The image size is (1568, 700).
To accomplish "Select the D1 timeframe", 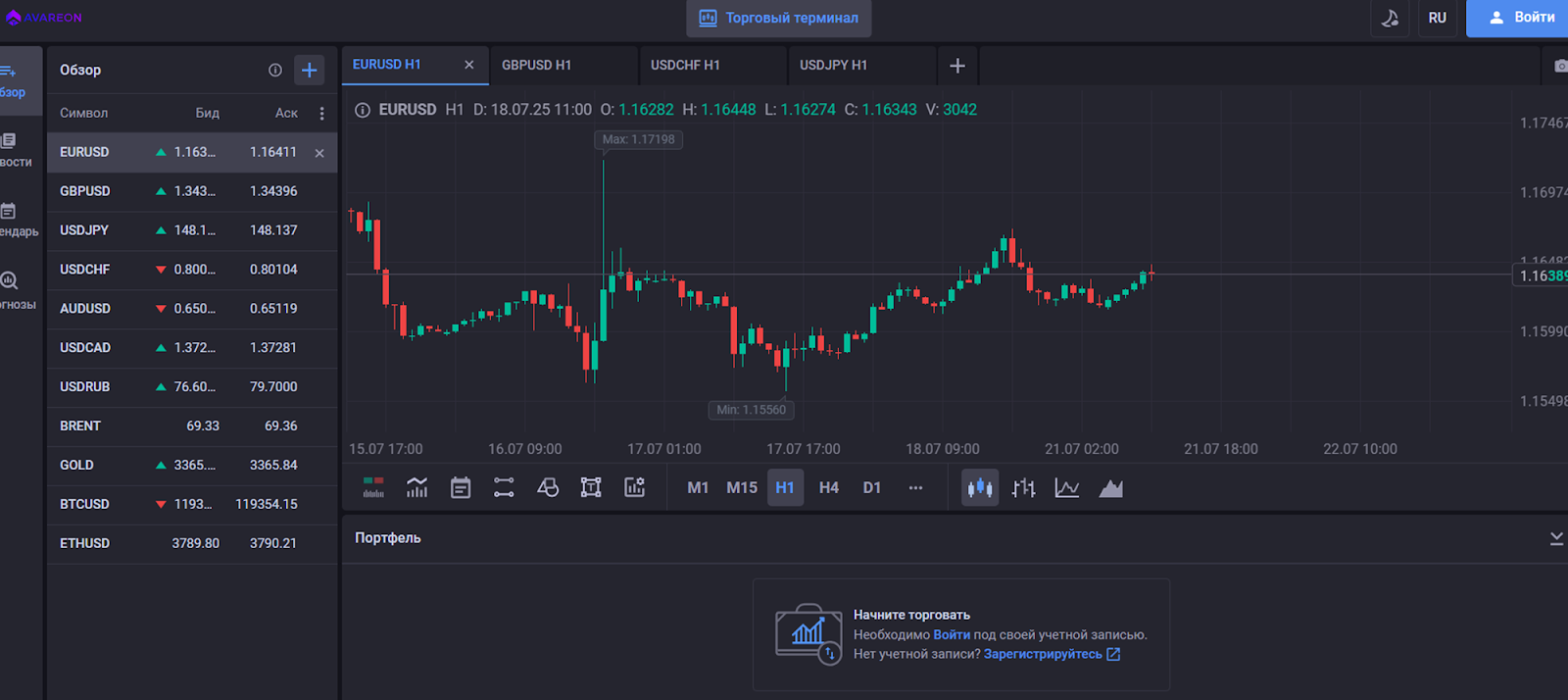I will (x=872, y=487).
